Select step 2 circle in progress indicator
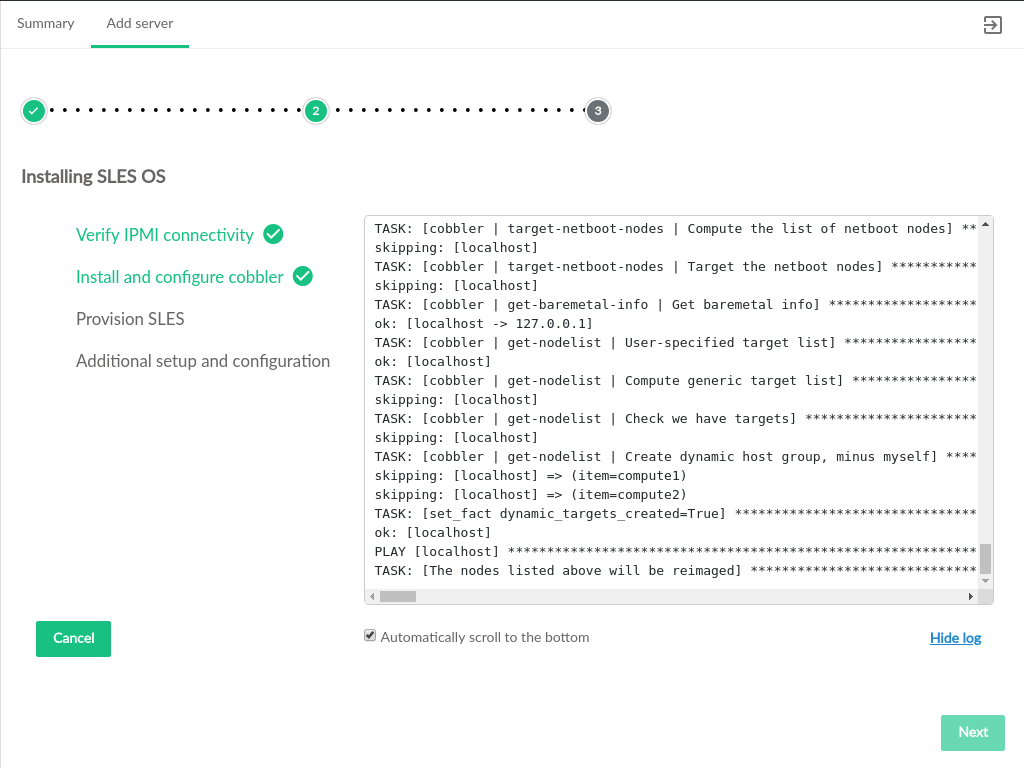The width and height of the screenshot is (1024, 768). coord(316,111)
